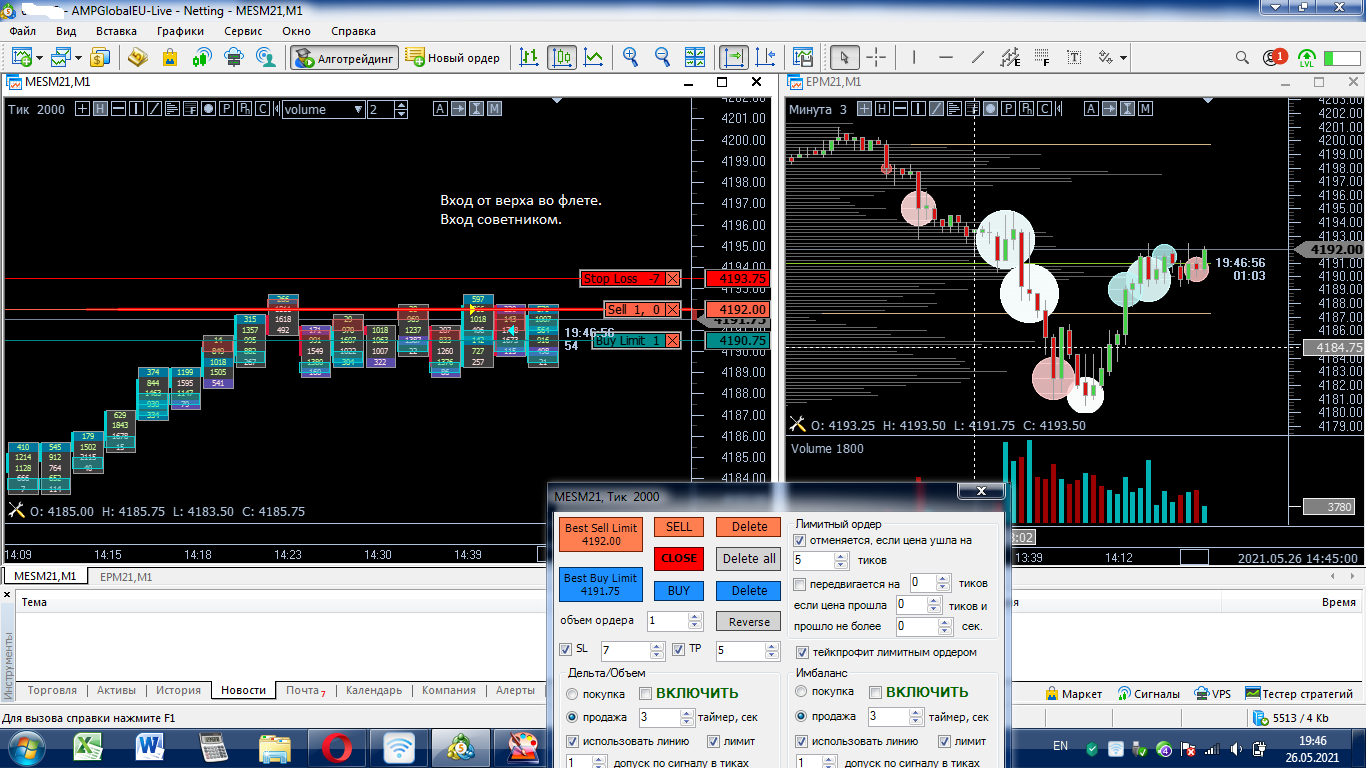
Task: Open the account notifications icon with badge
Action: coord(1274,58)
